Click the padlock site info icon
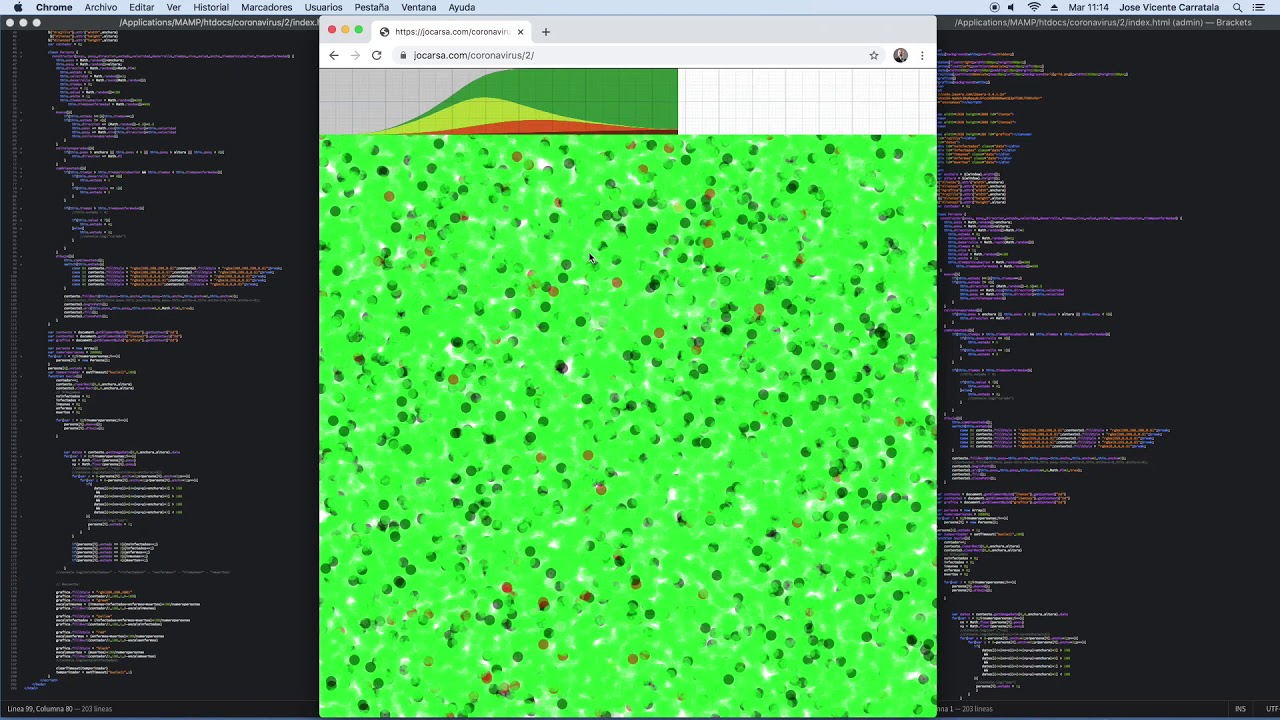 pyautogui.click(x=403, y=55)
